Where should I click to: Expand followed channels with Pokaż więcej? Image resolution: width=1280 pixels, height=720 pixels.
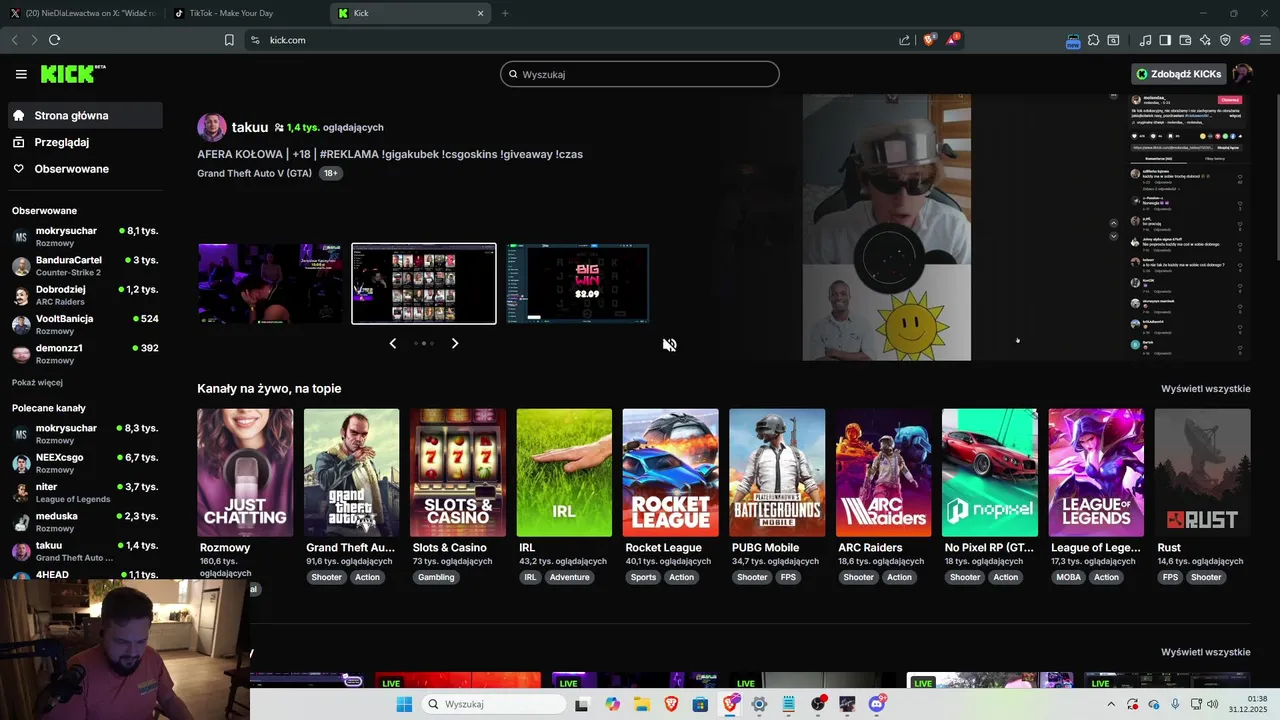click(37, 382)
